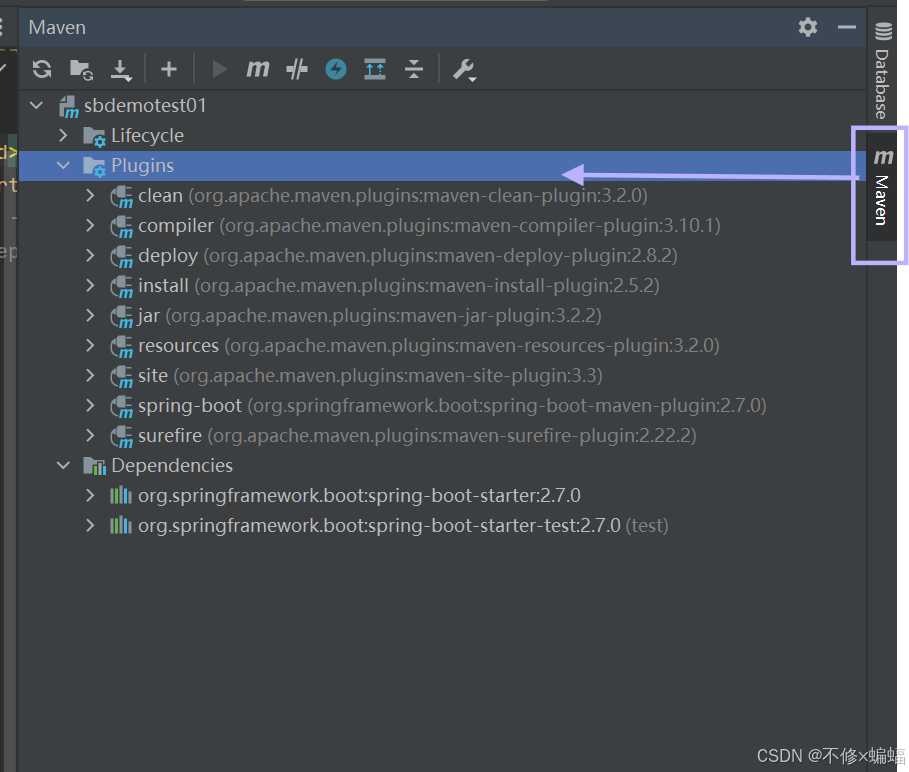
Task: Click the site plugin icon
Action: (122, 377)
